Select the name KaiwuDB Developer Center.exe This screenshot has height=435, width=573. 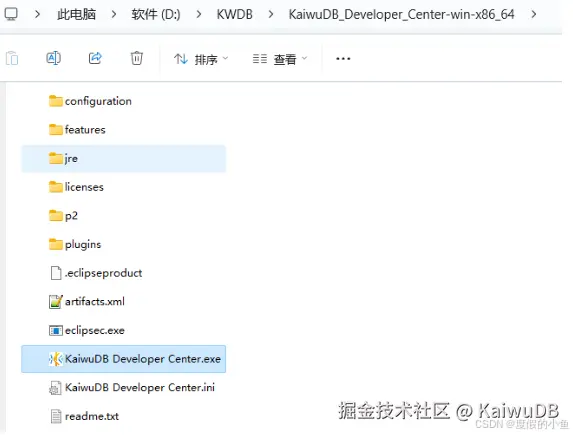tap(143, 359)
